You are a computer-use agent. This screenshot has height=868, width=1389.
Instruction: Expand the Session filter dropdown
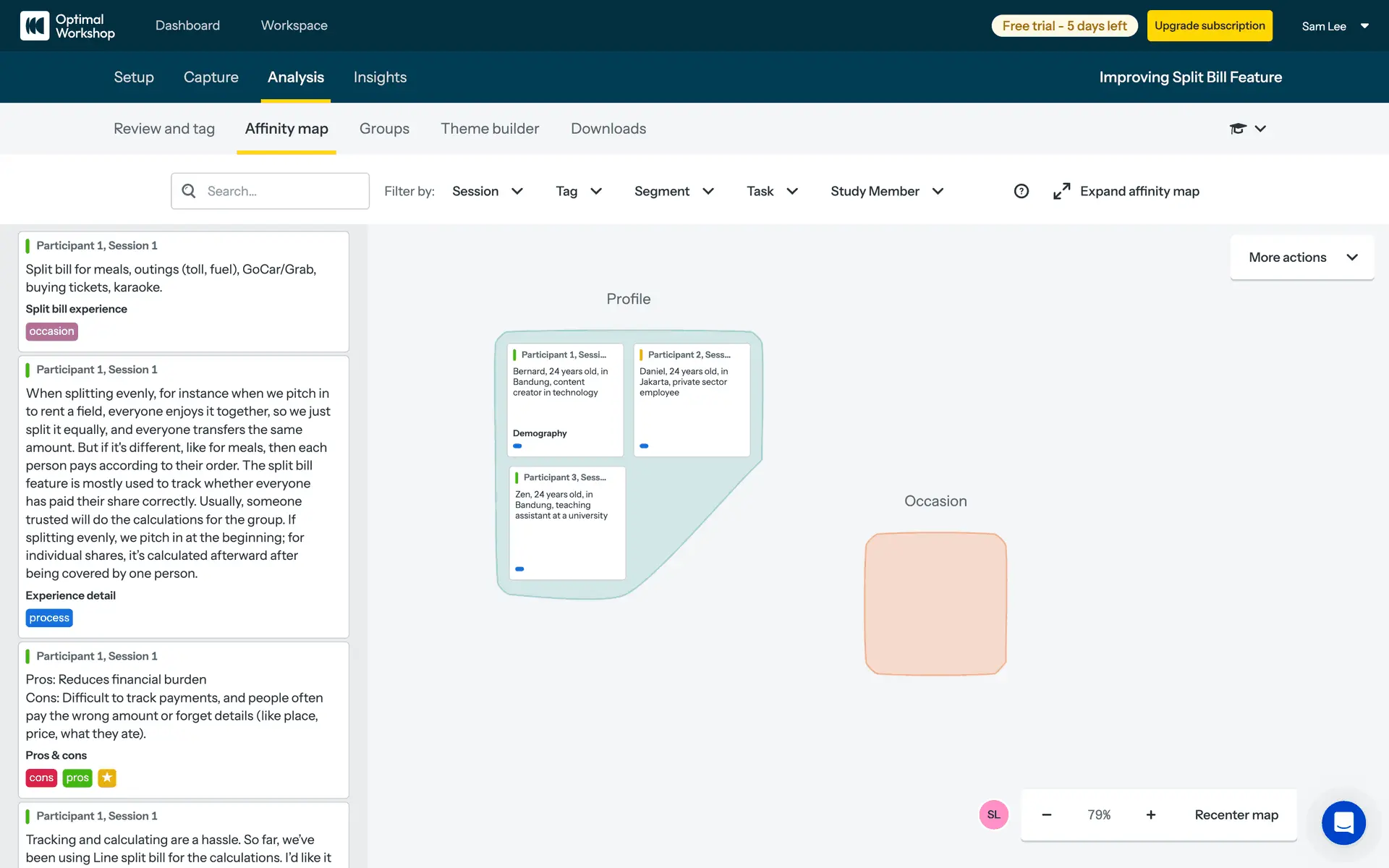click(487, 191)
